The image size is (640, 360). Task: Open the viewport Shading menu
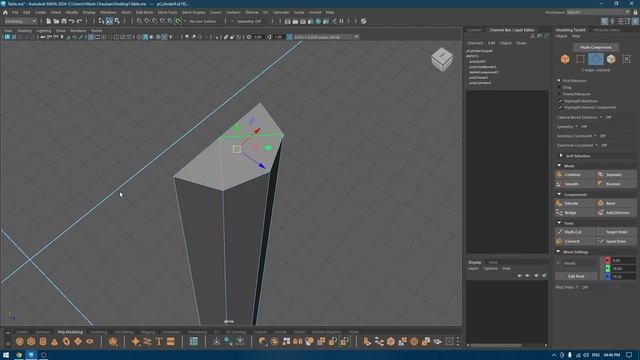coord(24,31)
